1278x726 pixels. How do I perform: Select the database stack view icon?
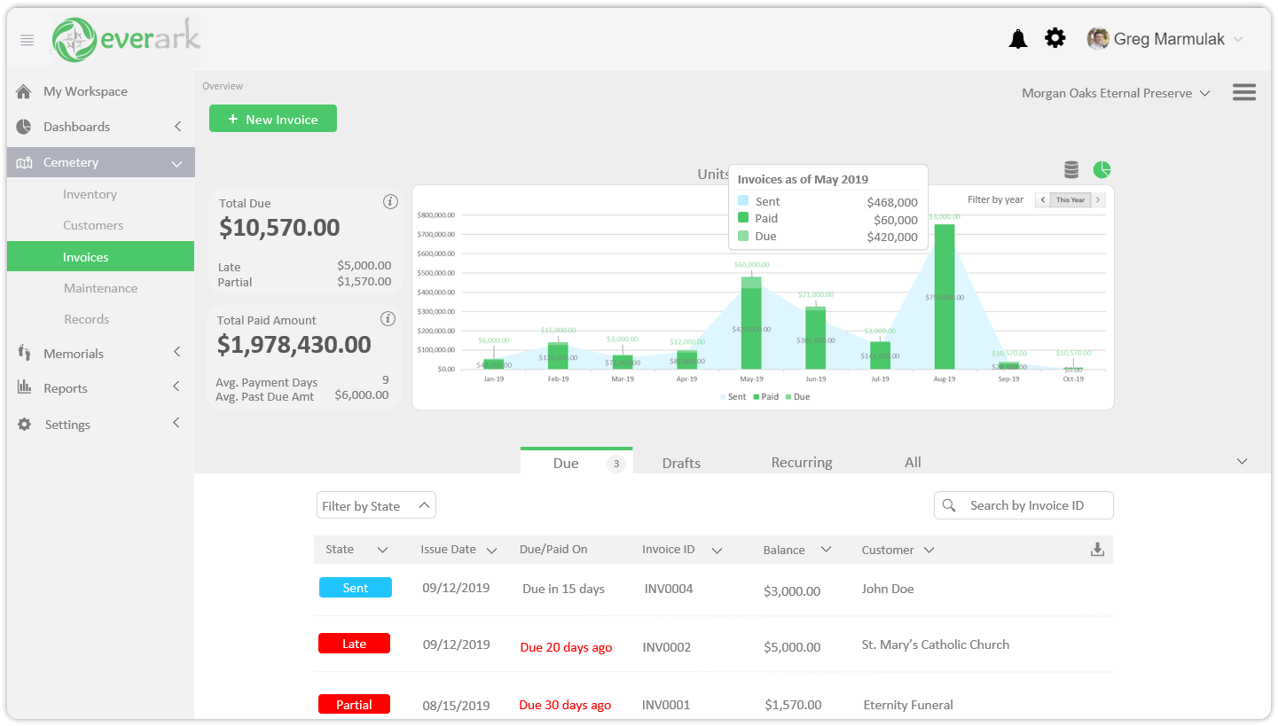click(x=1071, y=170)
